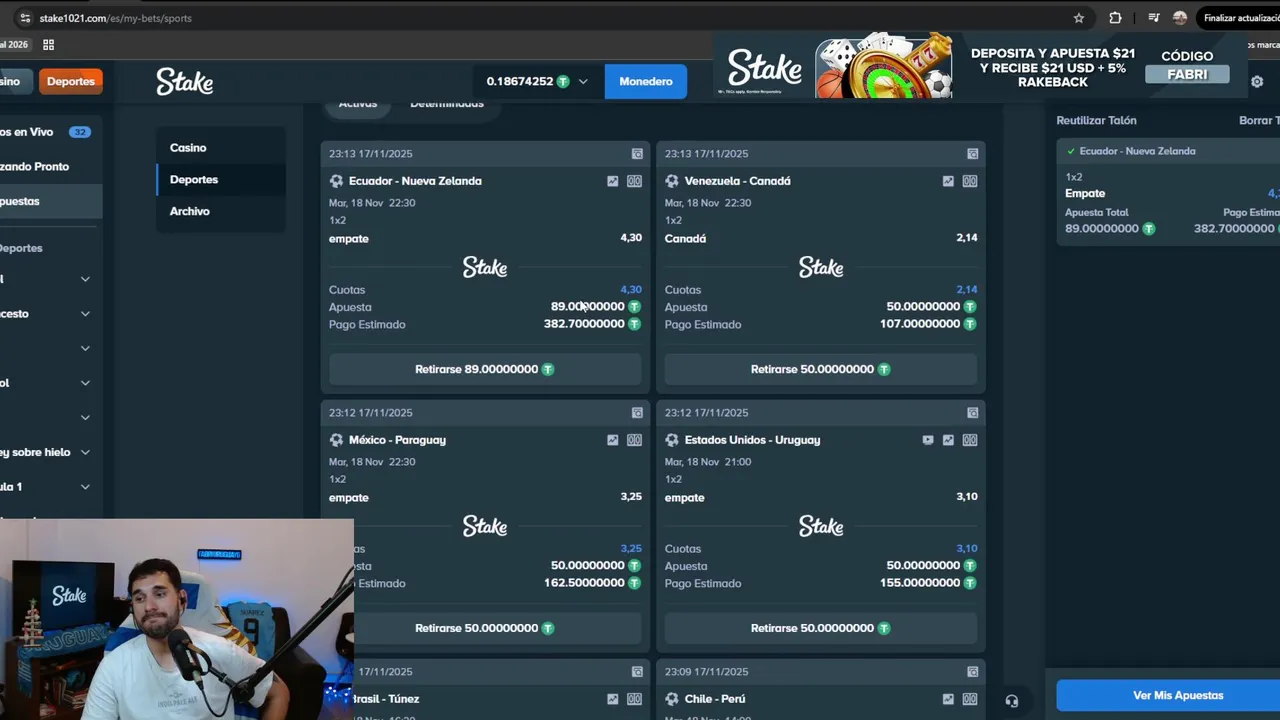Open live support headset icon
Screen dimensions: 1280x720
[1012, 701]
